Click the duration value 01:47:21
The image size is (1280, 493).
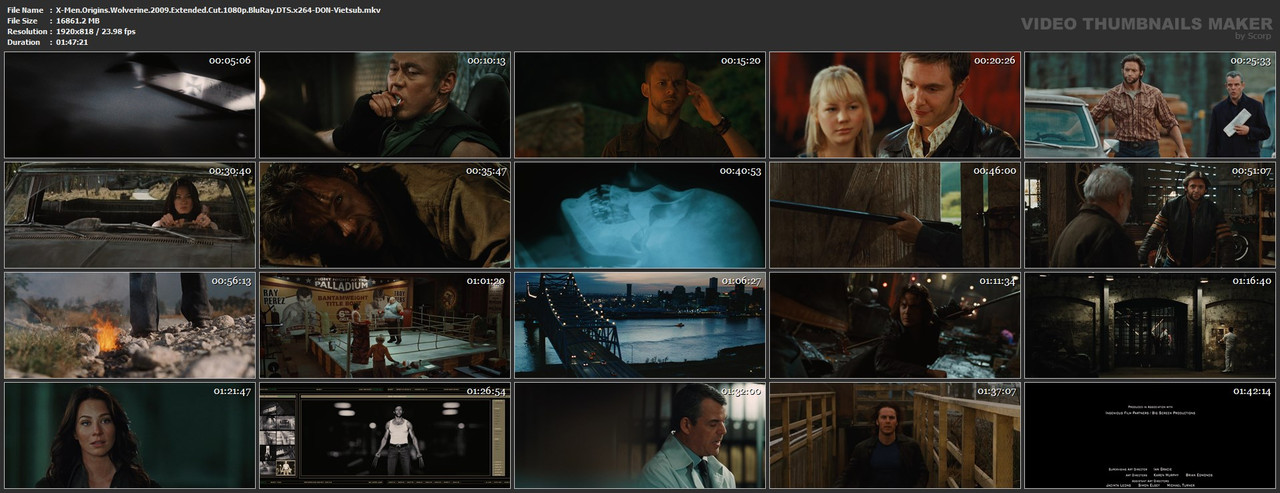73,42
